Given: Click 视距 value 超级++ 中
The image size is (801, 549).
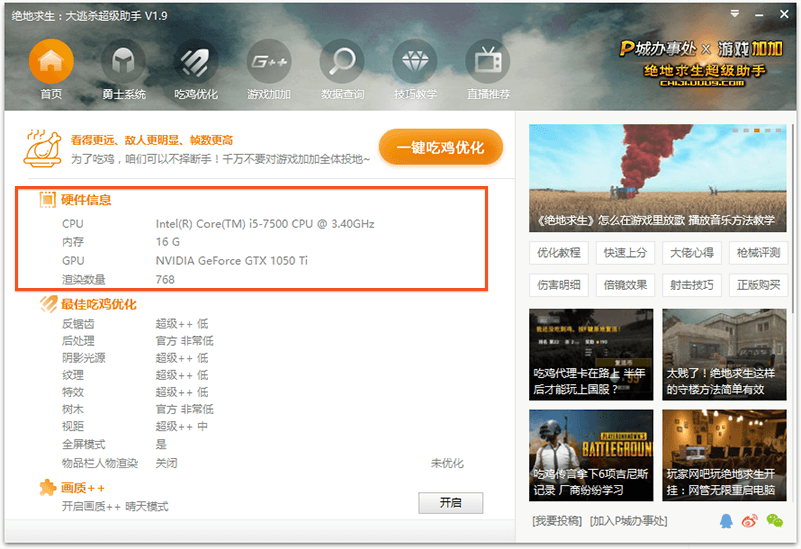Looking at the screenshot, I should tap(182, 426).
